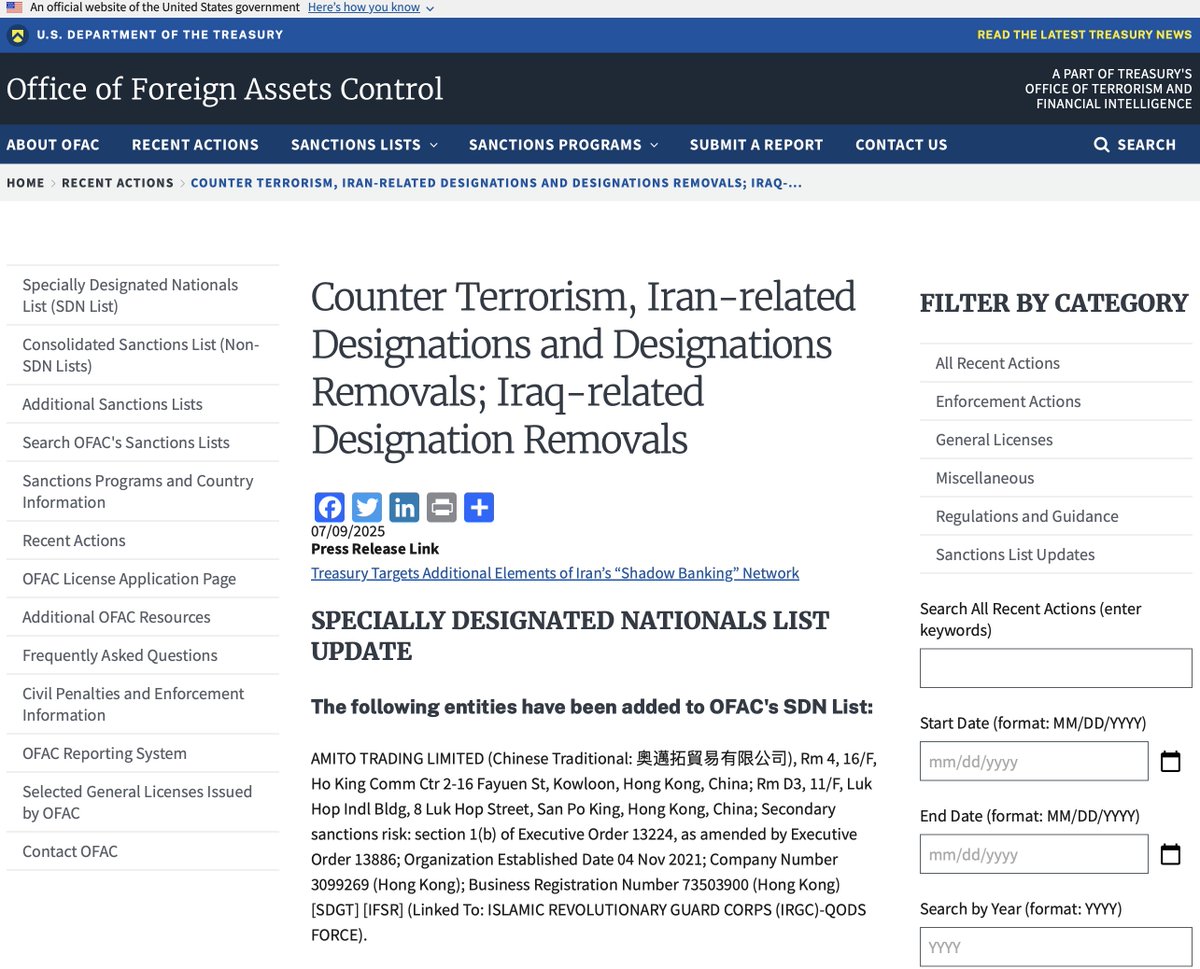Open Treasury Targets Iran Shadow Banking press release
Image resolution: width=1200 pixels, height=969 pixels.
[555, 573]
